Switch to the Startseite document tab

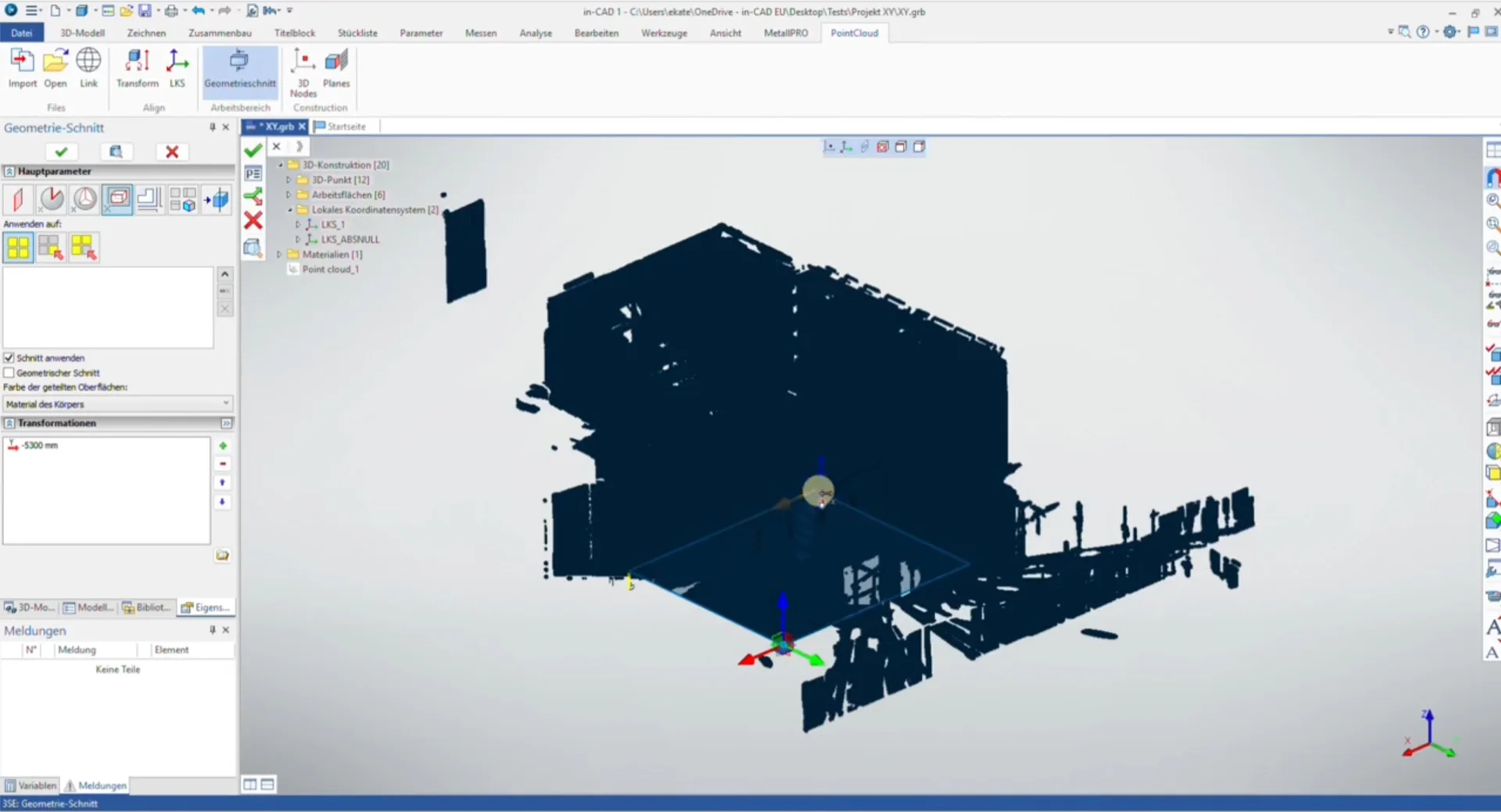pyautogui.click(x=346, y=127)
